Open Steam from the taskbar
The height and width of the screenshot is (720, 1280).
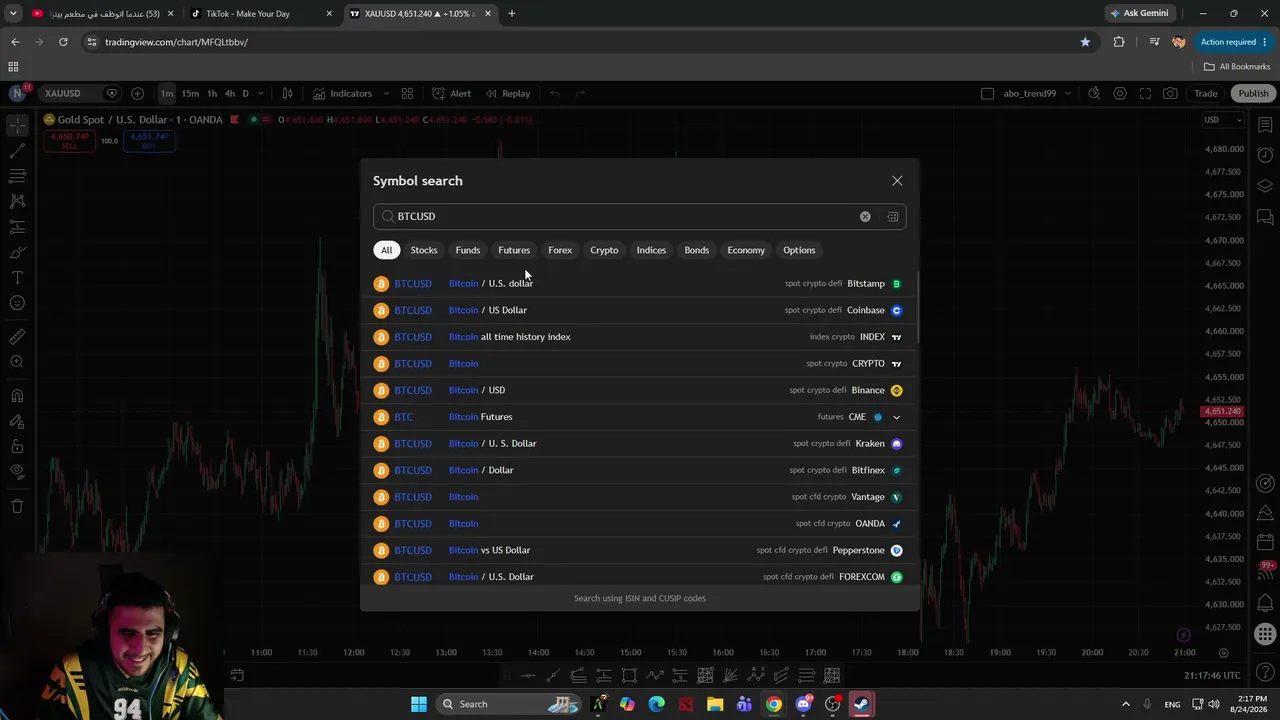coord(861,704)
